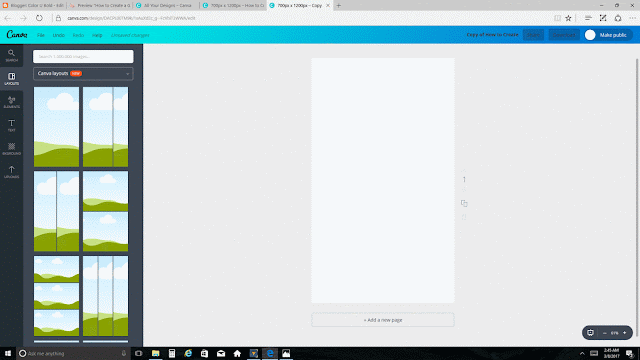
Task: Open File Explorer from taskbar
Action: click(156, 353)
